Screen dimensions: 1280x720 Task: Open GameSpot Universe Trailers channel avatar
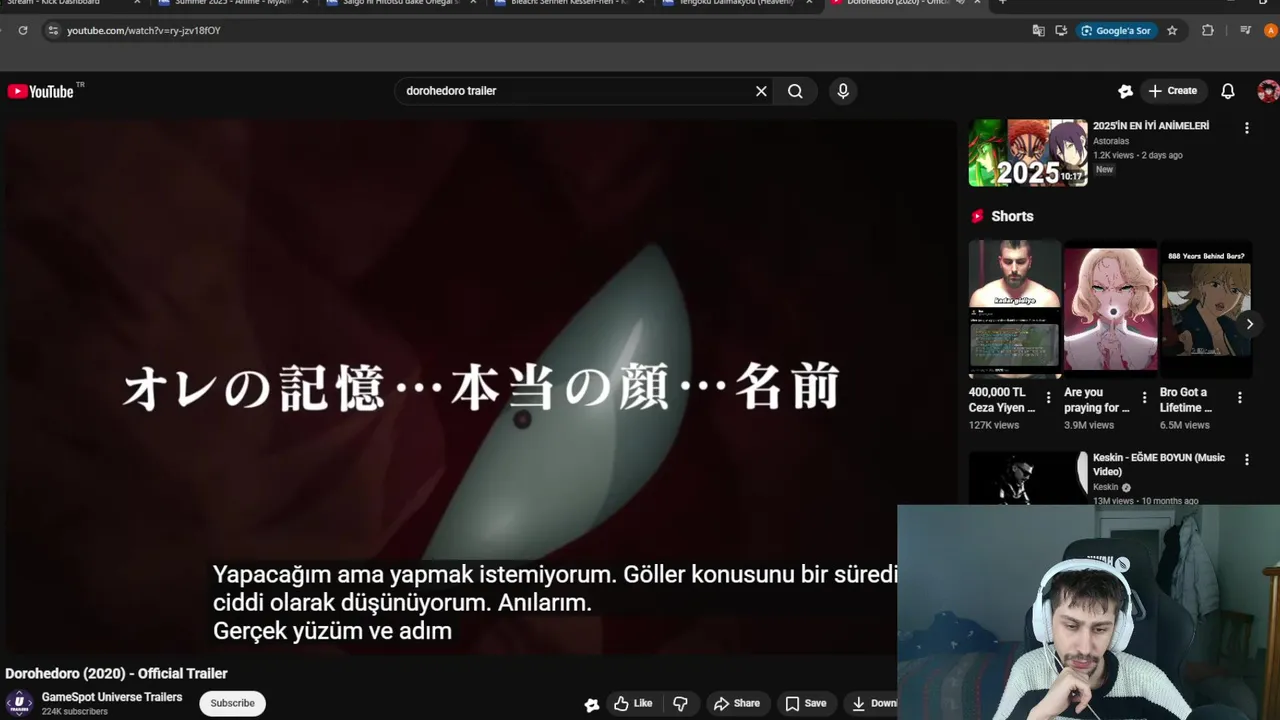click(x=19, y=703)
